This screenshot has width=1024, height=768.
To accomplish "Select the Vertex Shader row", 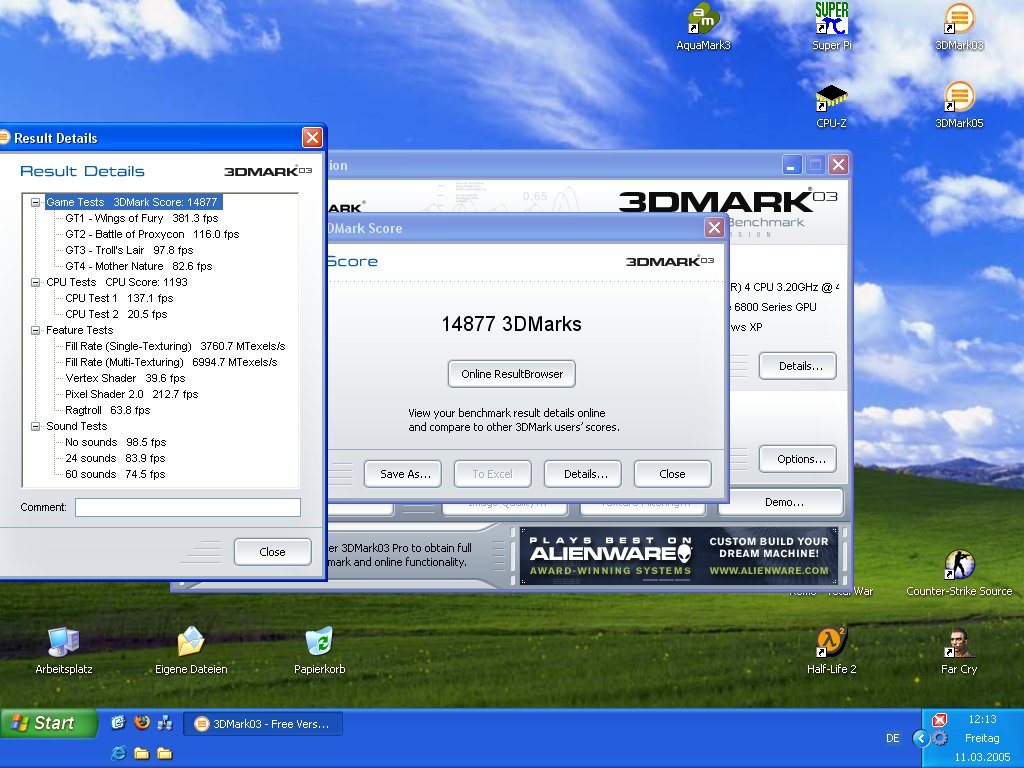I will click(125, 378).
